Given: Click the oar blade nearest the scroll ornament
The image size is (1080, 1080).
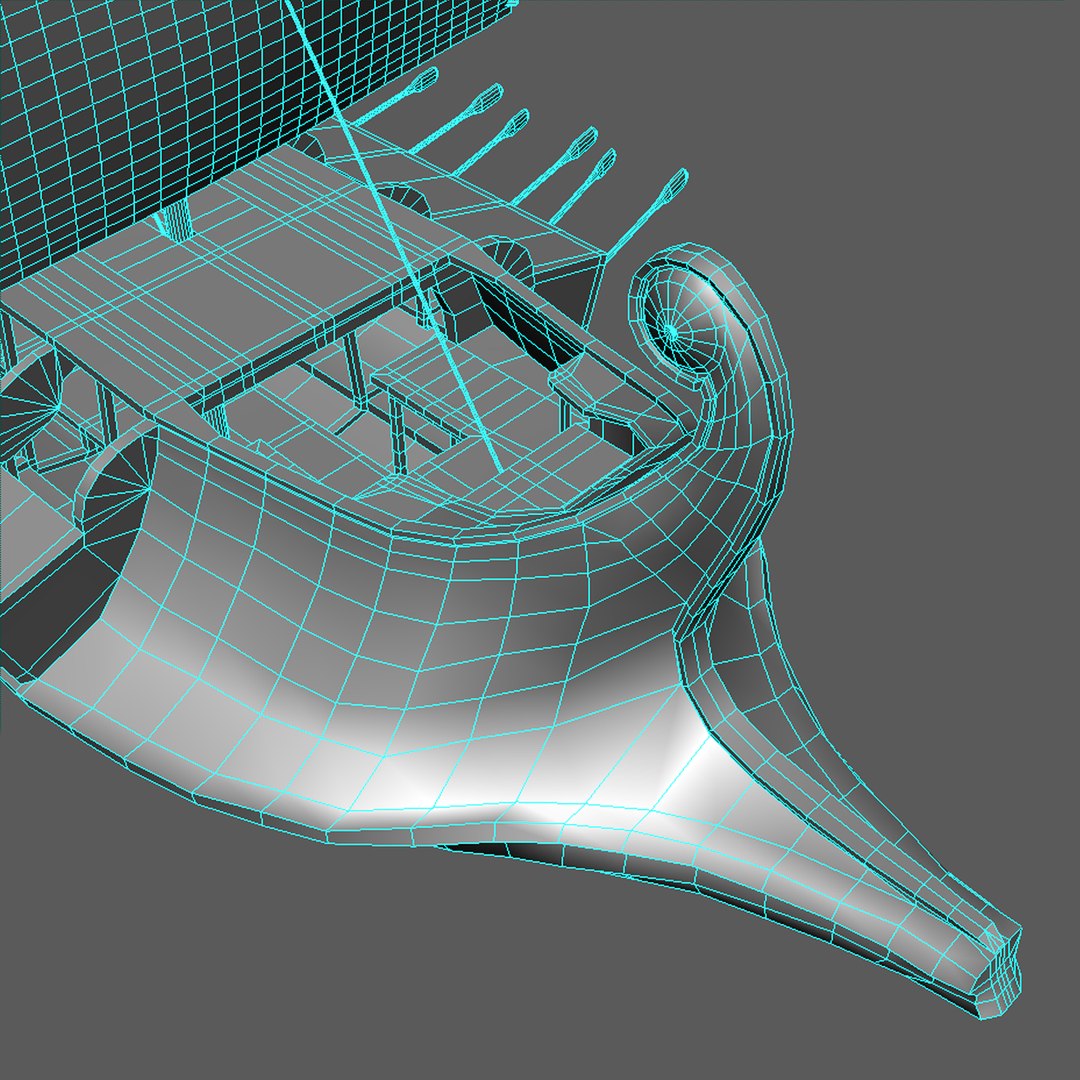Looking at the screenshot, I should 674,187.
